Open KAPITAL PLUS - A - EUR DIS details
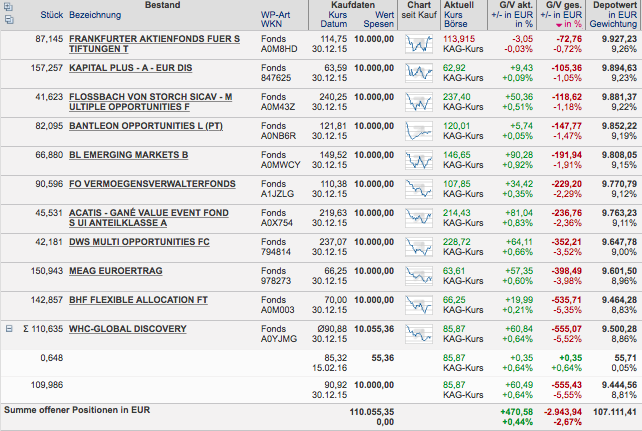Viewport: 642px width, 431px height. pyautogui.click(x=131, y=68)
